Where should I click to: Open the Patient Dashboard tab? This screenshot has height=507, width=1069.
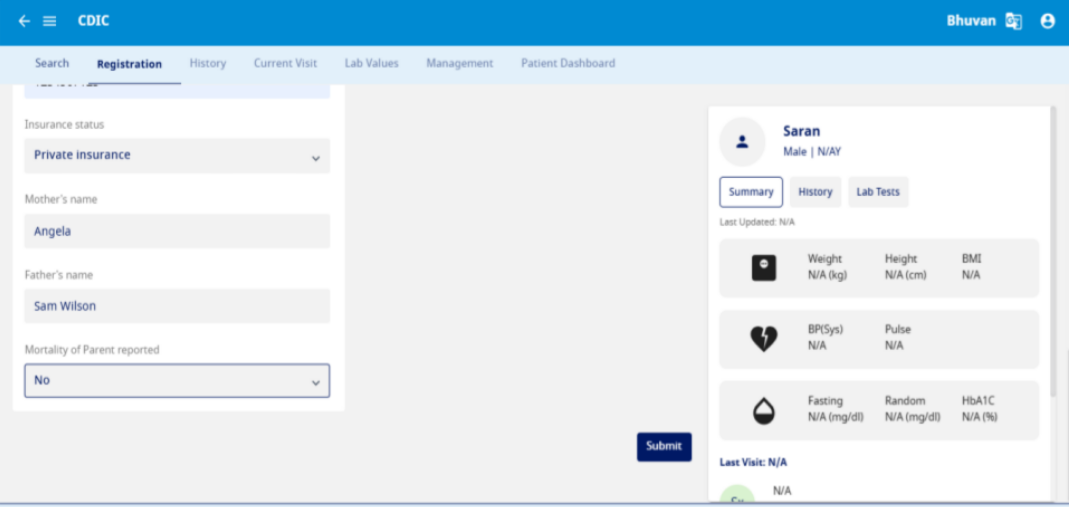(567, 63)
